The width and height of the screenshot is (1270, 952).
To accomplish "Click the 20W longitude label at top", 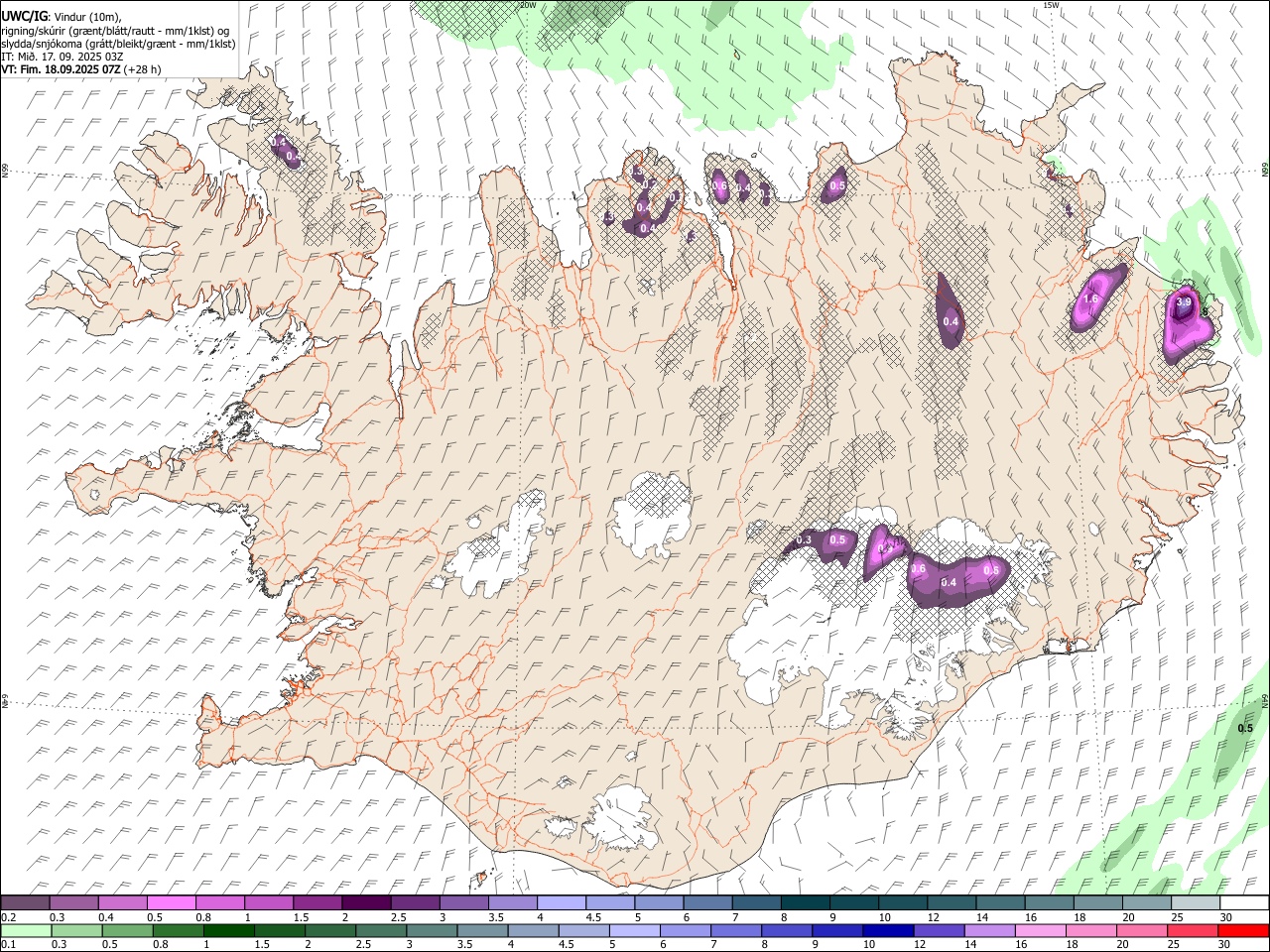I will tap(528, 5).
